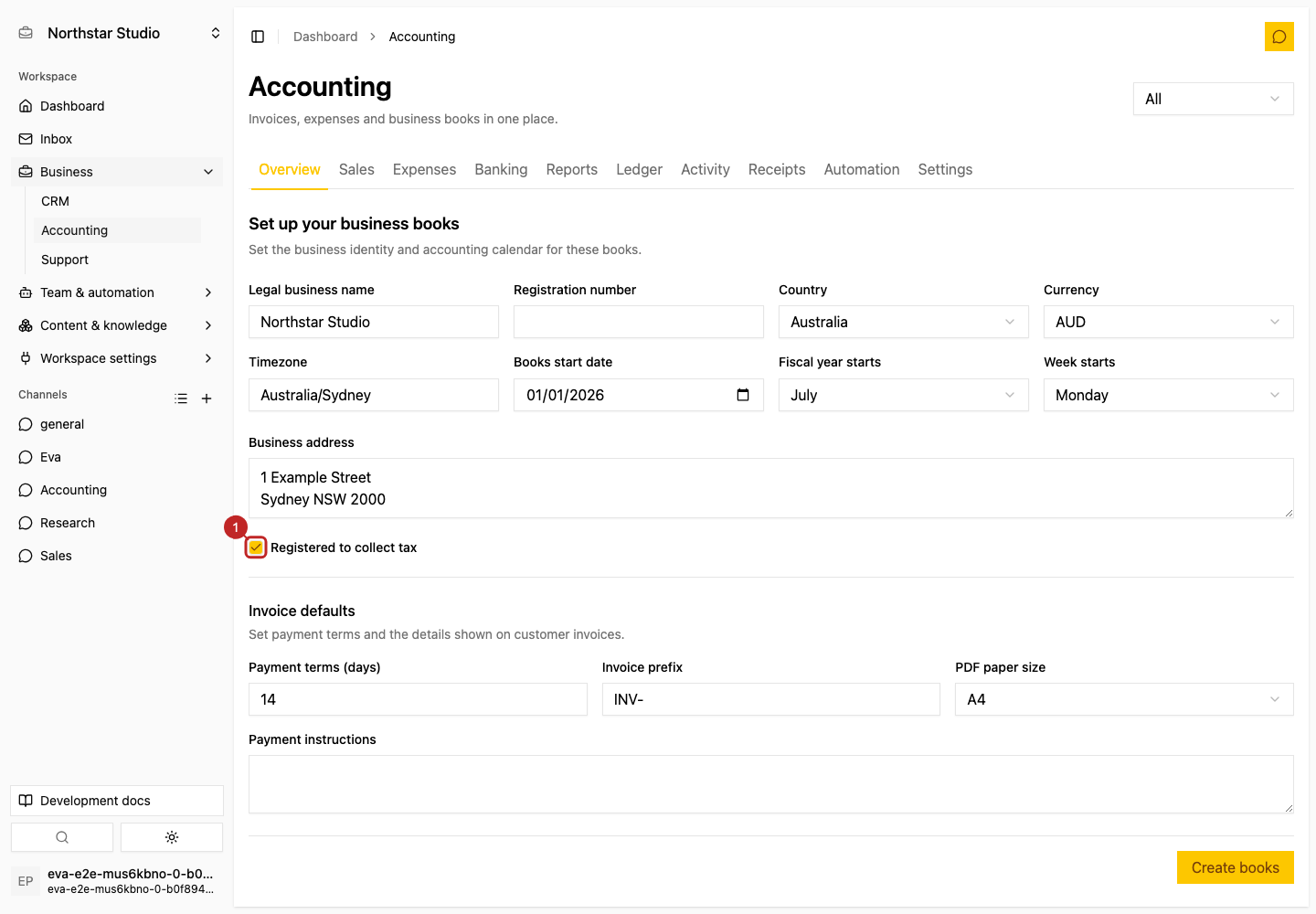This screenshot has height=914, width=1316.
Task: Expand the Fiscal year starts dropdown
Action: [904, 395]
